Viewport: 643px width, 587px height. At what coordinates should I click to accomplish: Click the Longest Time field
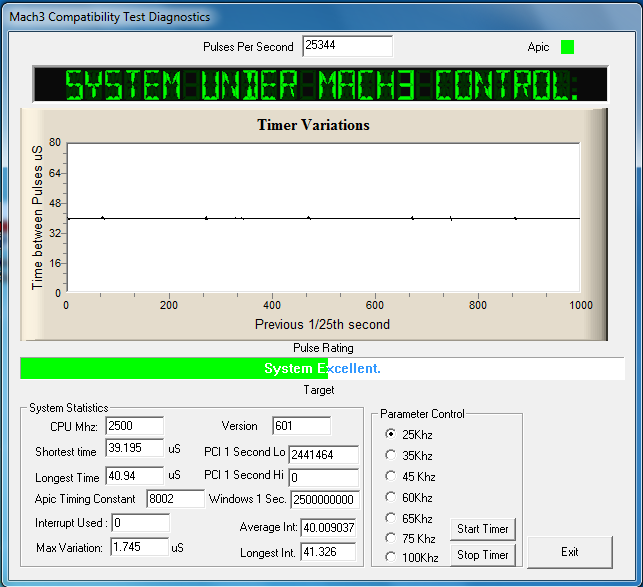[x=135, y=476]
